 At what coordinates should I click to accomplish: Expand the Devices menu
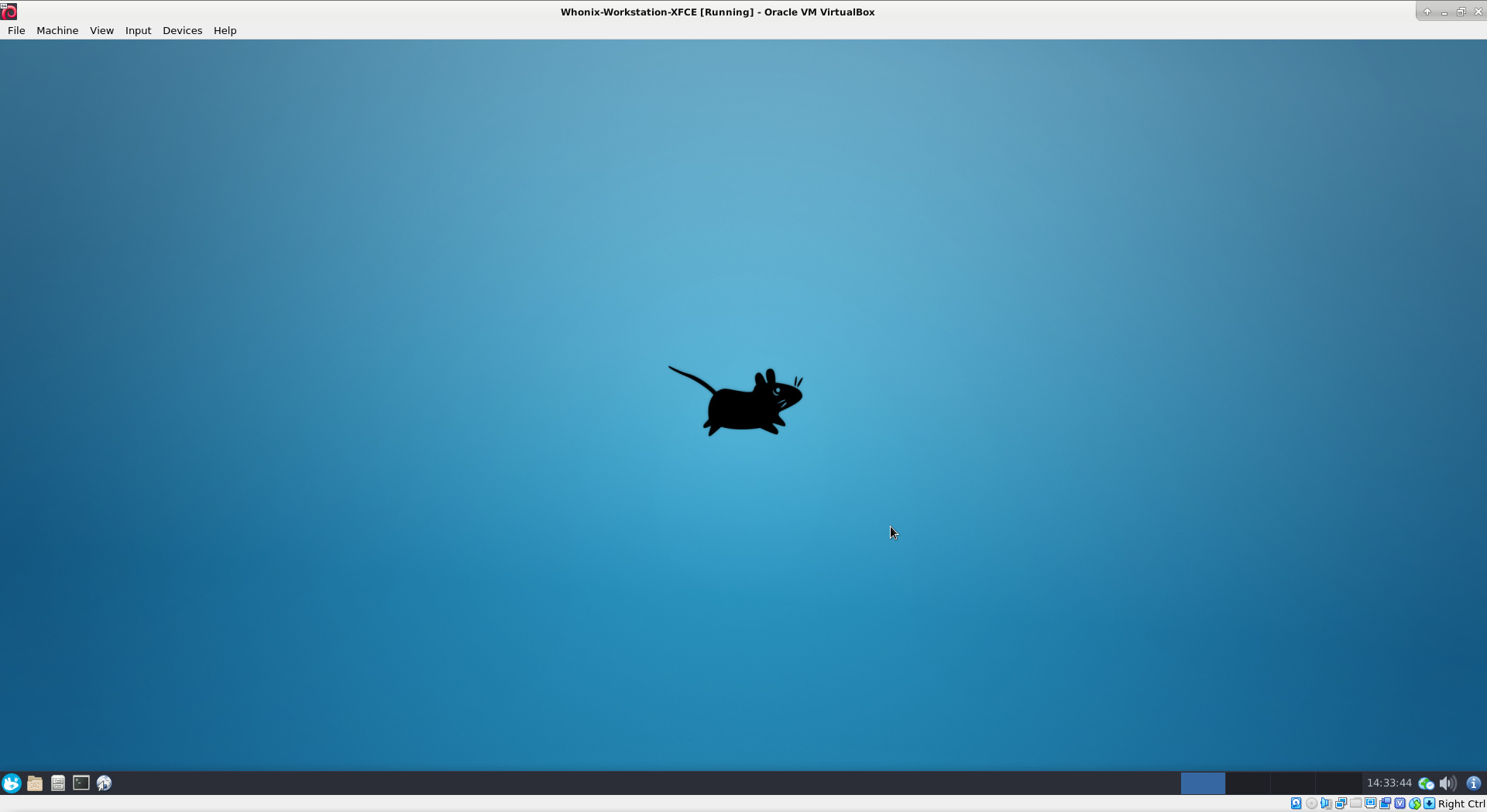pyautogui.click(x=182, y=30)
